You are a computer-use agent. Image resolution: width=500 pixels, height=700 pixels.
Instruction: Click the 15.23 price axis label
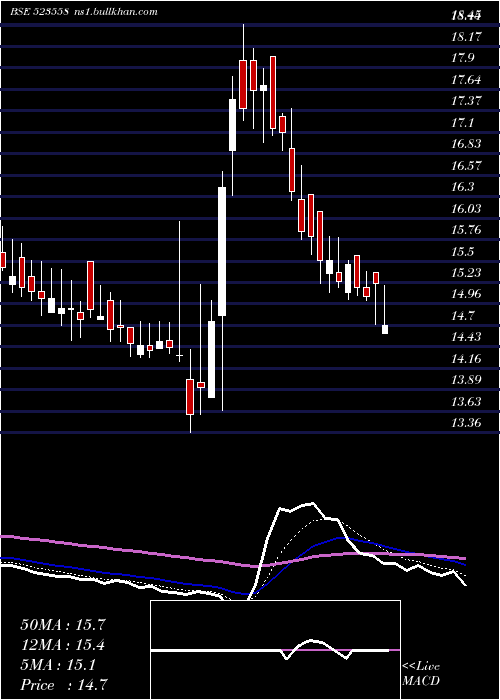coord(466,272)
